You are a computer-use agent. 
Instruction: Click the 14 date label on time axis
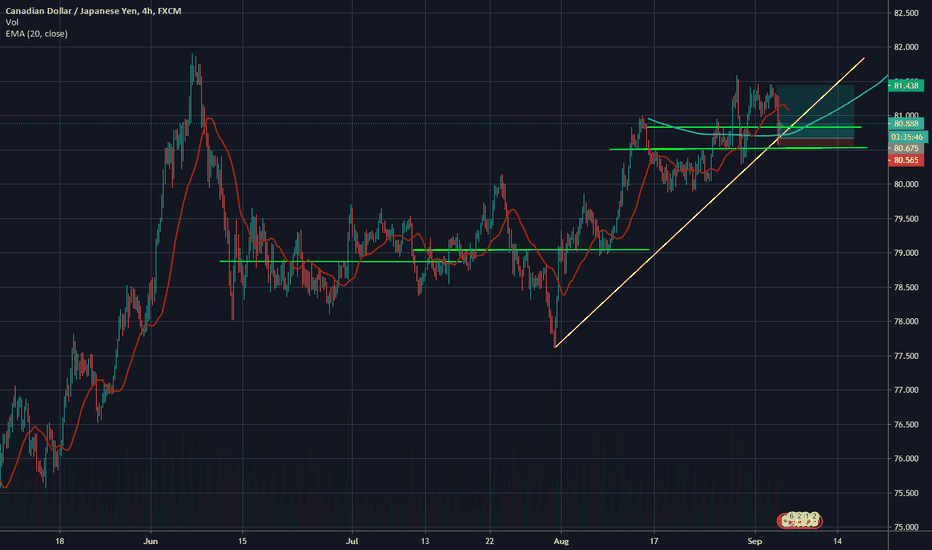(x=837, y=541)
